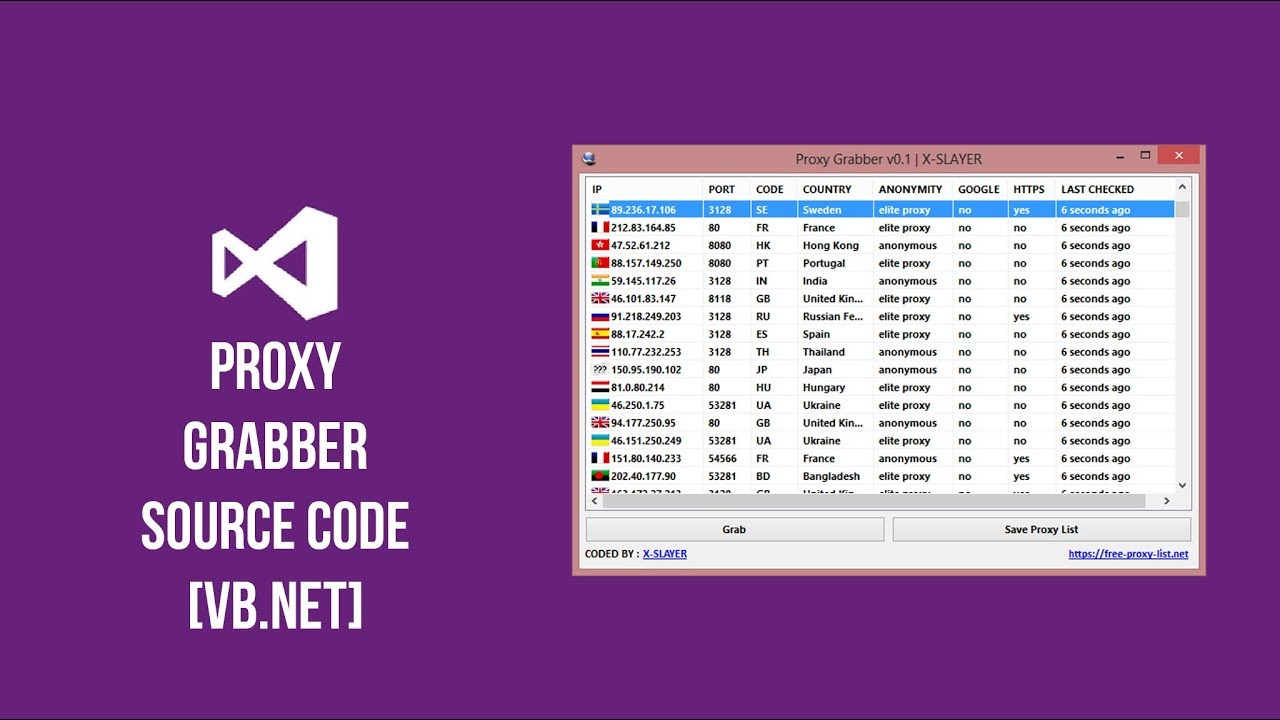The width and height of the screenshot is (1280, 720).
Task: Select proxy row 46.151.250.249
Action: [881, 441]
